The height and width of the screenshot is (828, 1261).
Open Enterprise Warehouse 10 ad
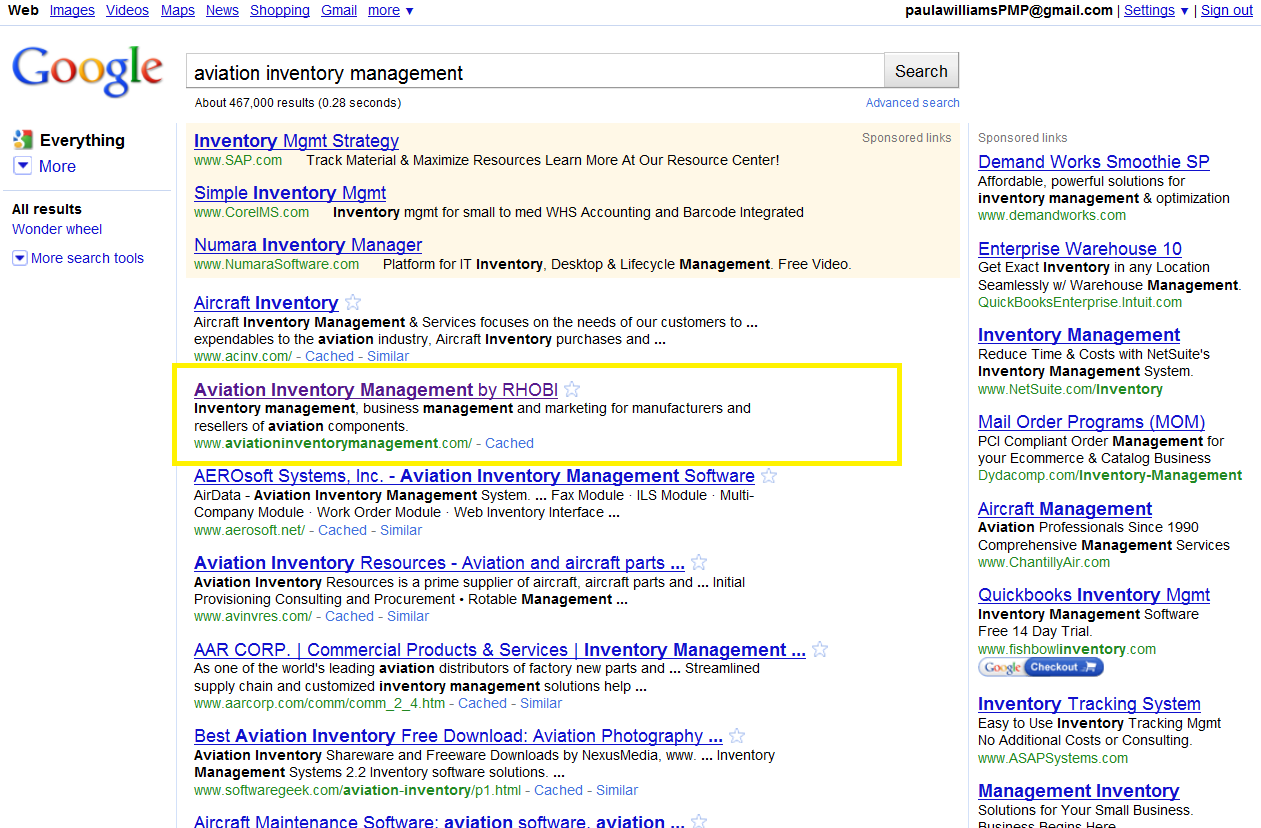tap(1080, 249)
